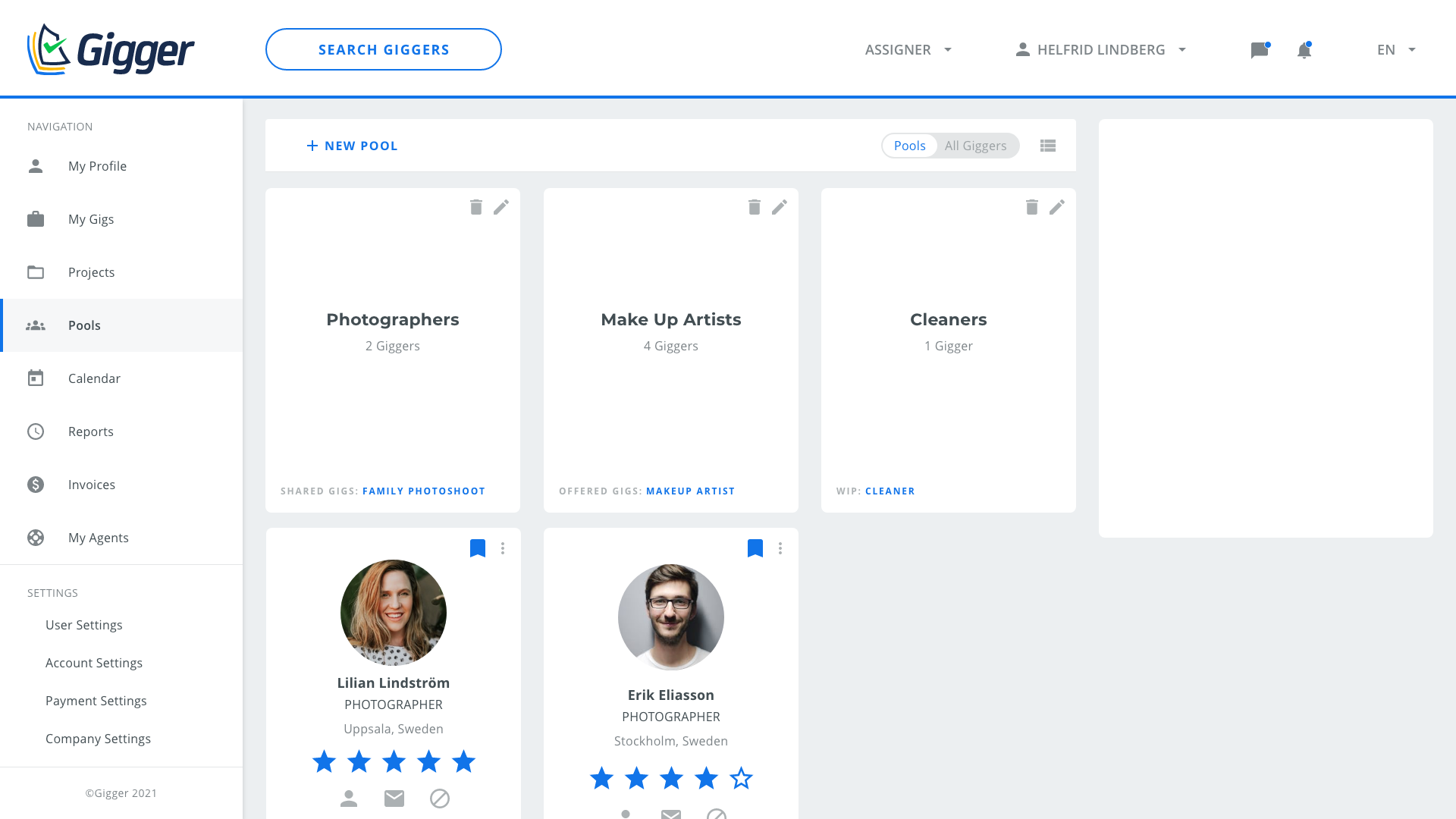Viewport: 1456px width, 819px height.
Task: Switch toggle to All Giggers
Action: (x=976, y=146)
